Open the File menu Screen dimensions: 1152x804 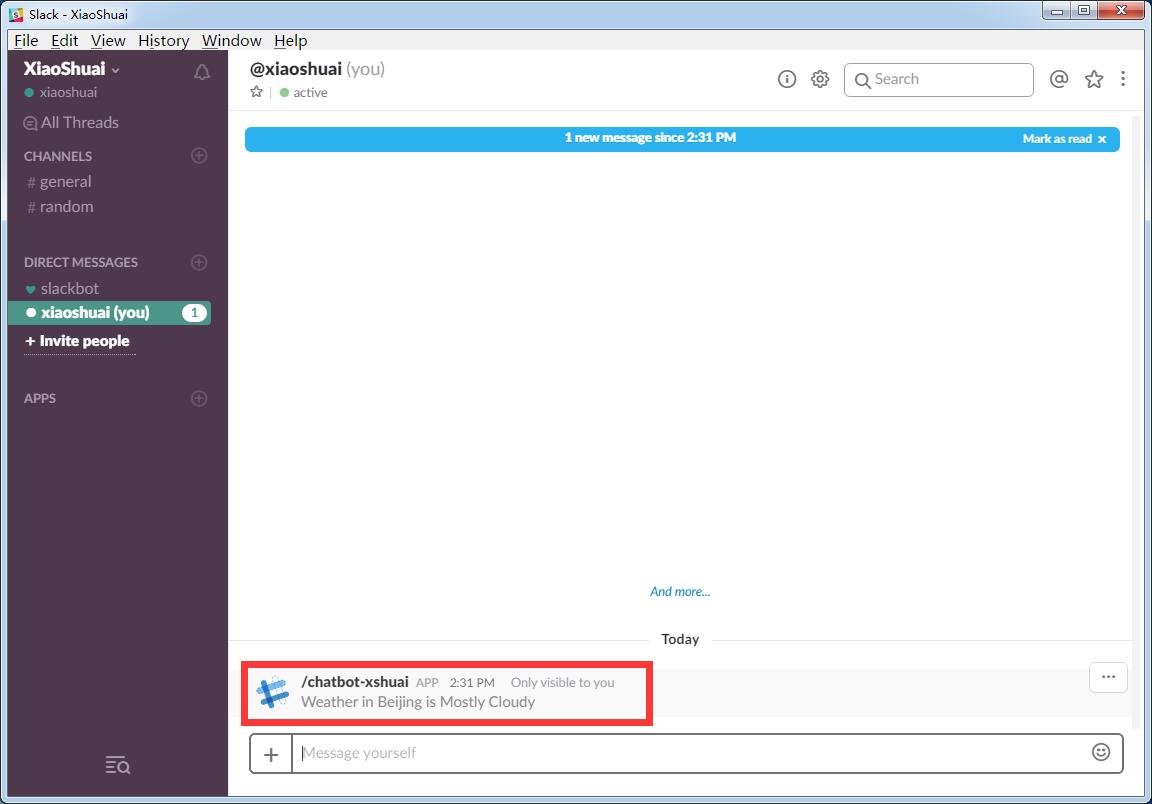(x=26, y=40)
